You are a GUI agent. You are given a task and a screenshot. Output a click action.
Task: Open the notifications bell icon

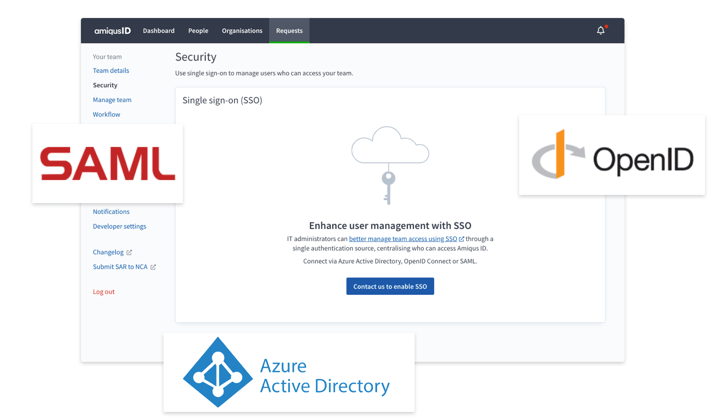pos(601,30)
